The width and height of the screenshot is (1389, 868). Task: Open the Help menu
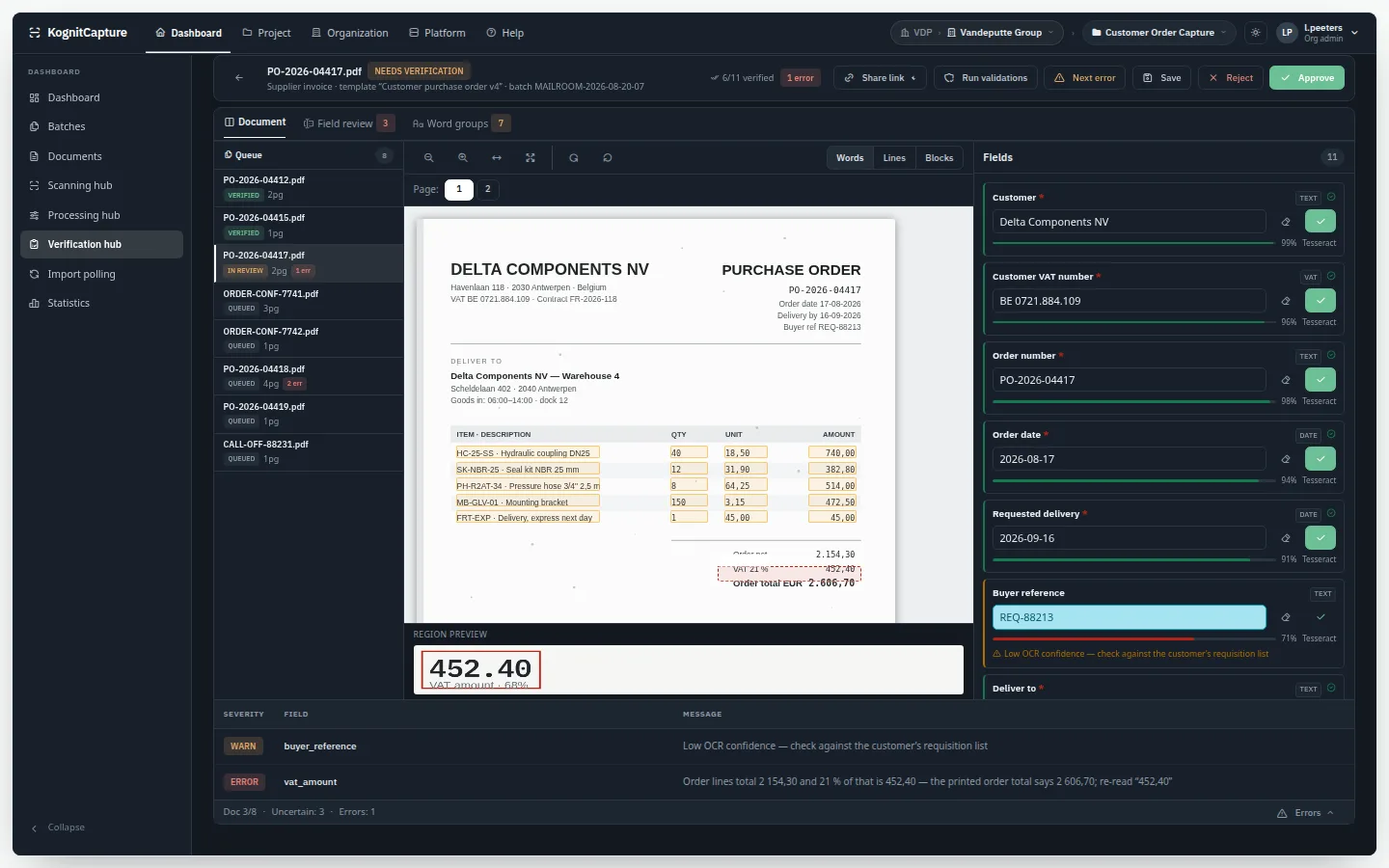505,33
